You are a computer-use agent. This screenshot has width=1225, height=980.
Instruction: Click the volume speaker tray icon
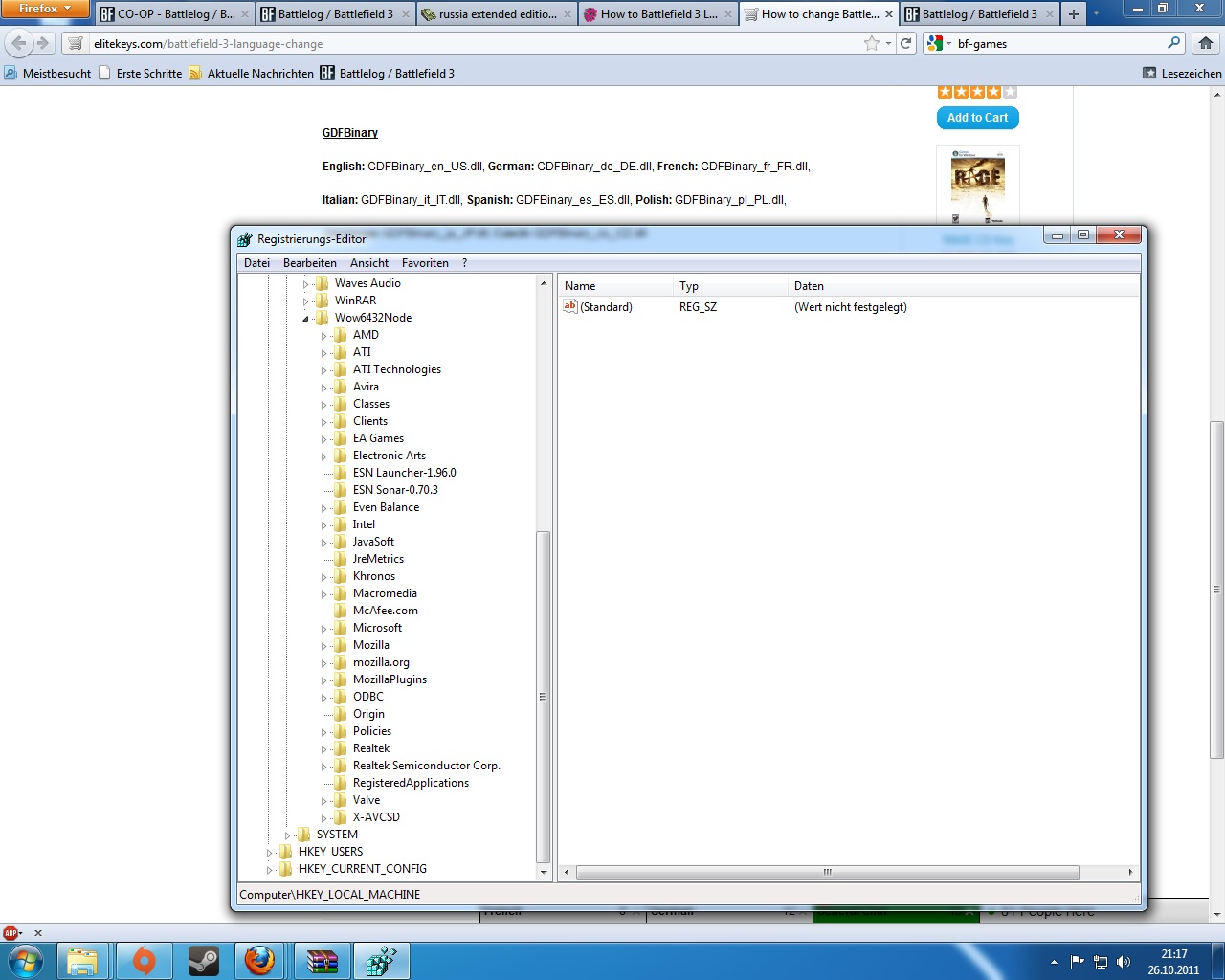click(x=1123, y=962)
